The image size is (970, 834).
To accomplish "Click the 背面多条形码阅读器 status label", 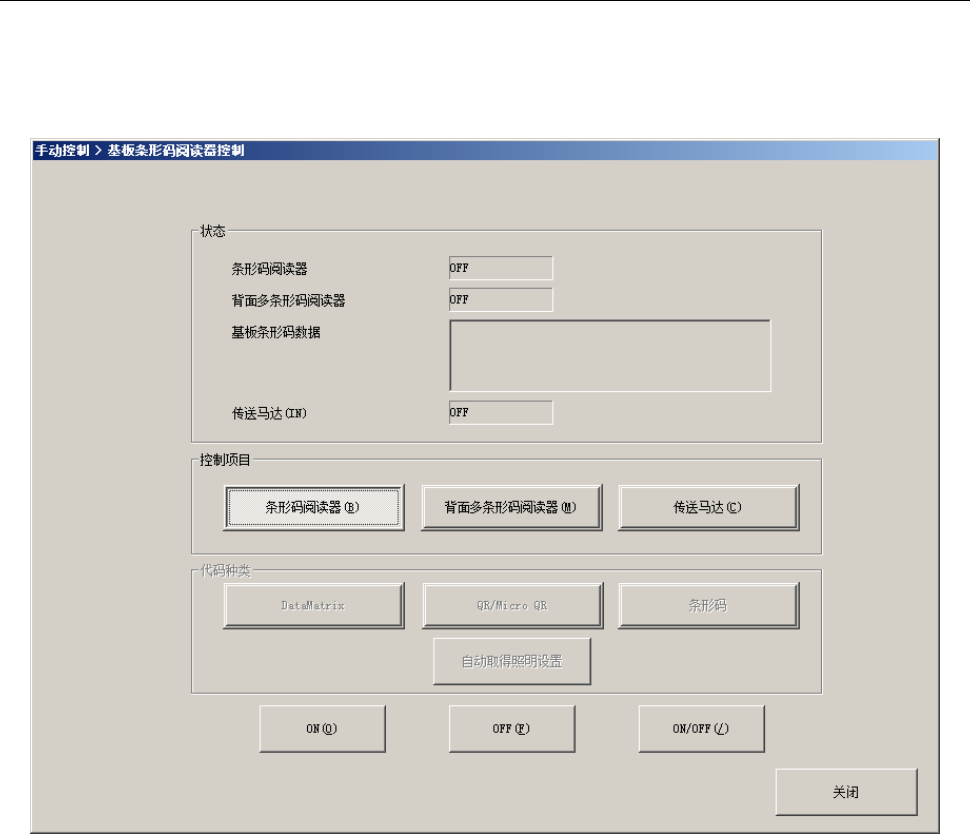I will pos(288,301).
